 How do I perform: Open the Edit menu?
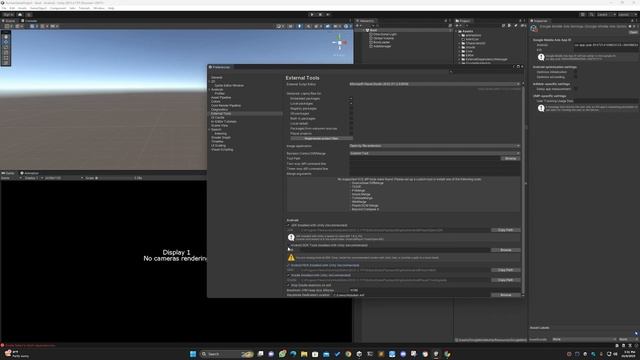tap(12, 8)
